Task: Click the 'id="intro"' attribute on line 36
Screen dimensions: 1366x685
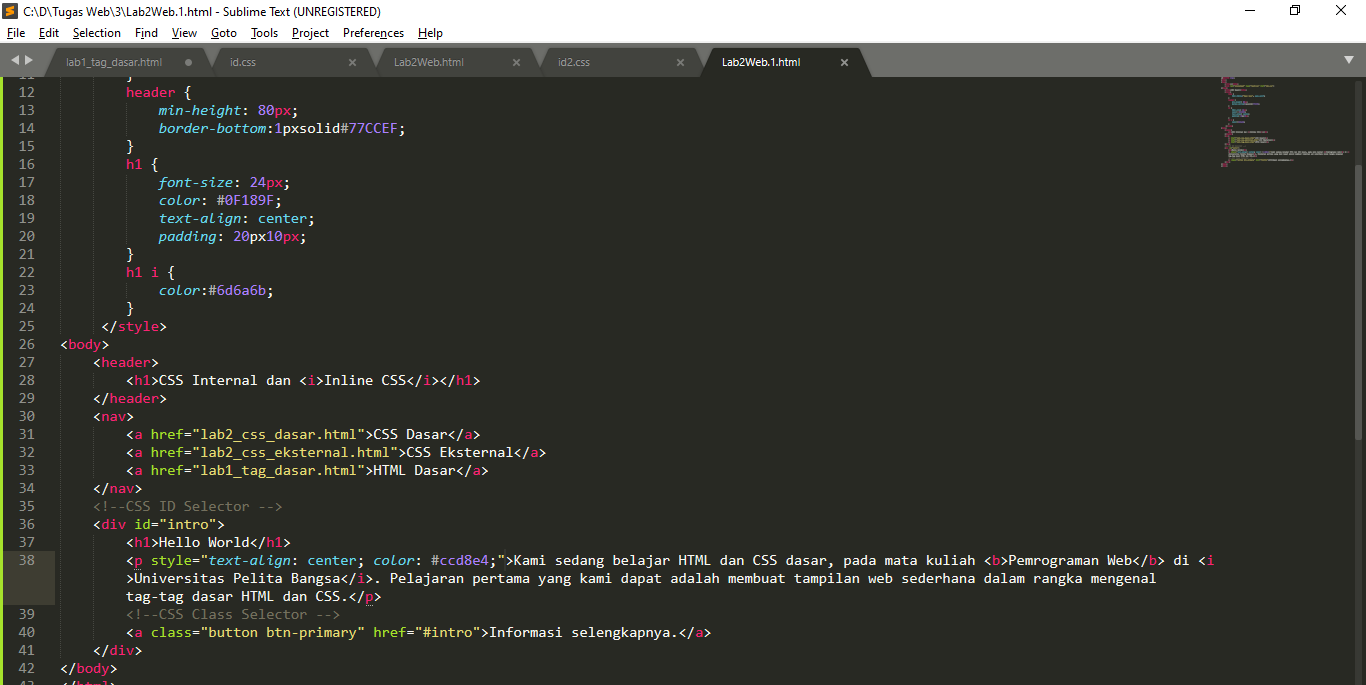Action: point(175,524)
